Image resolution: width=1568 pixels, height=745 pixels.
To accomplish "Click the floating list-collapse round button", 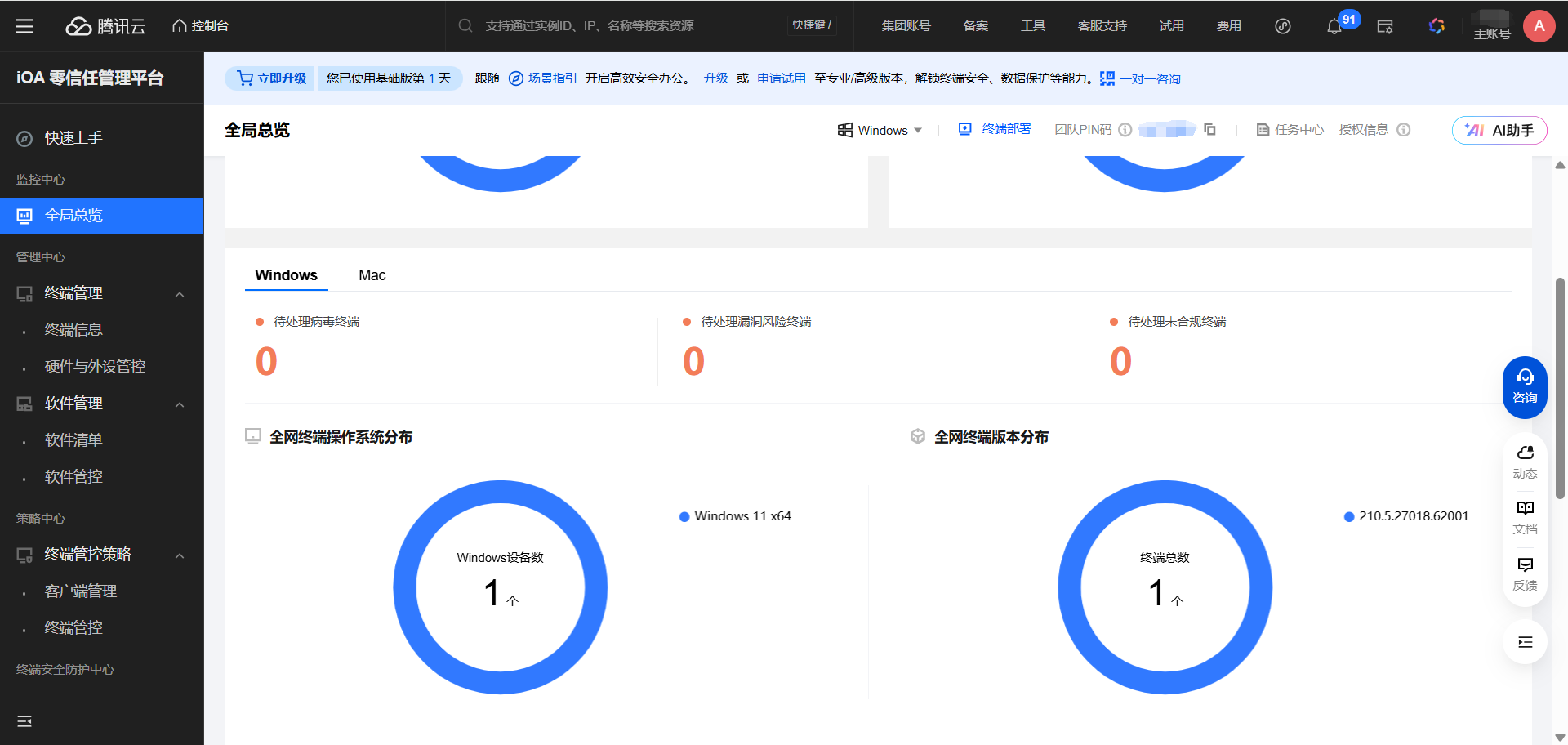I will [1525, 642].
